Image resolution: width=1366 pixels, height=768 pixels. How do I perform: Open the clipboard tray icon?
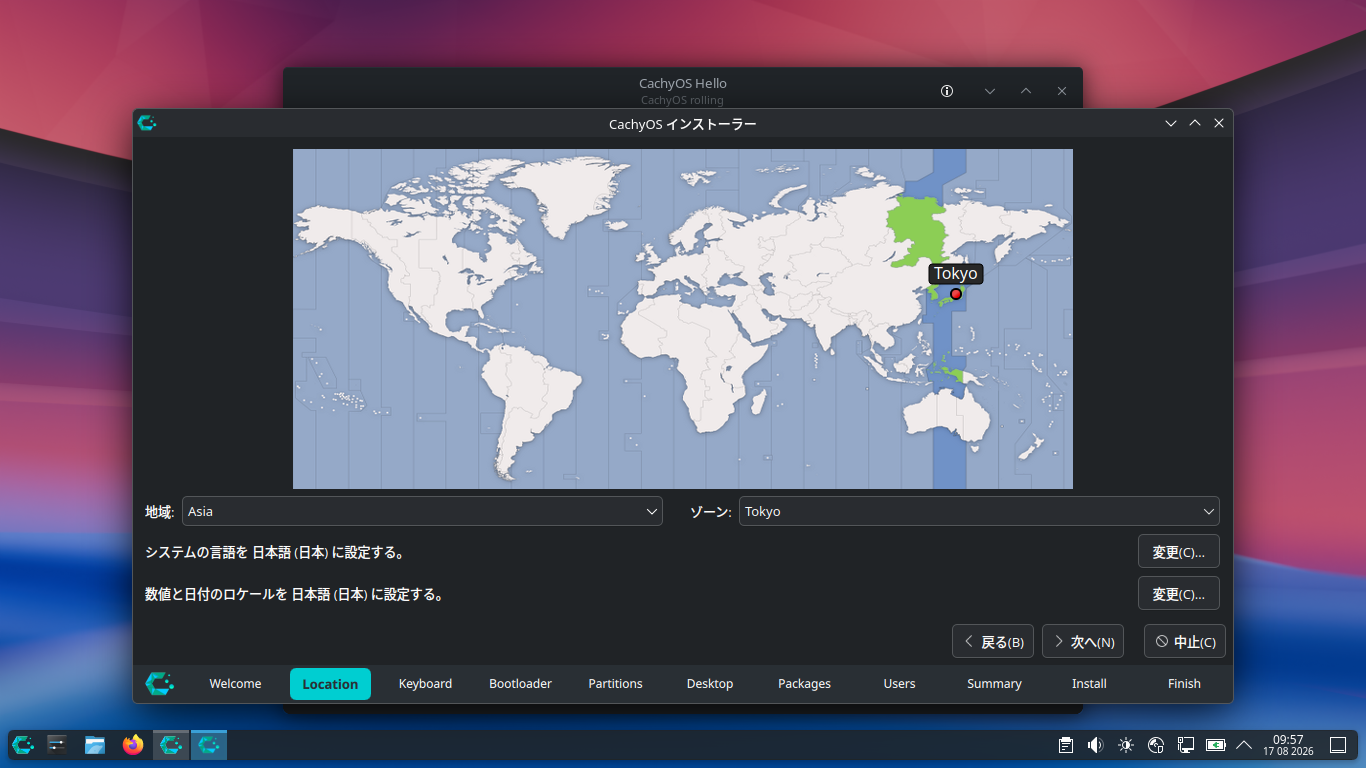tap(1066, 745)
